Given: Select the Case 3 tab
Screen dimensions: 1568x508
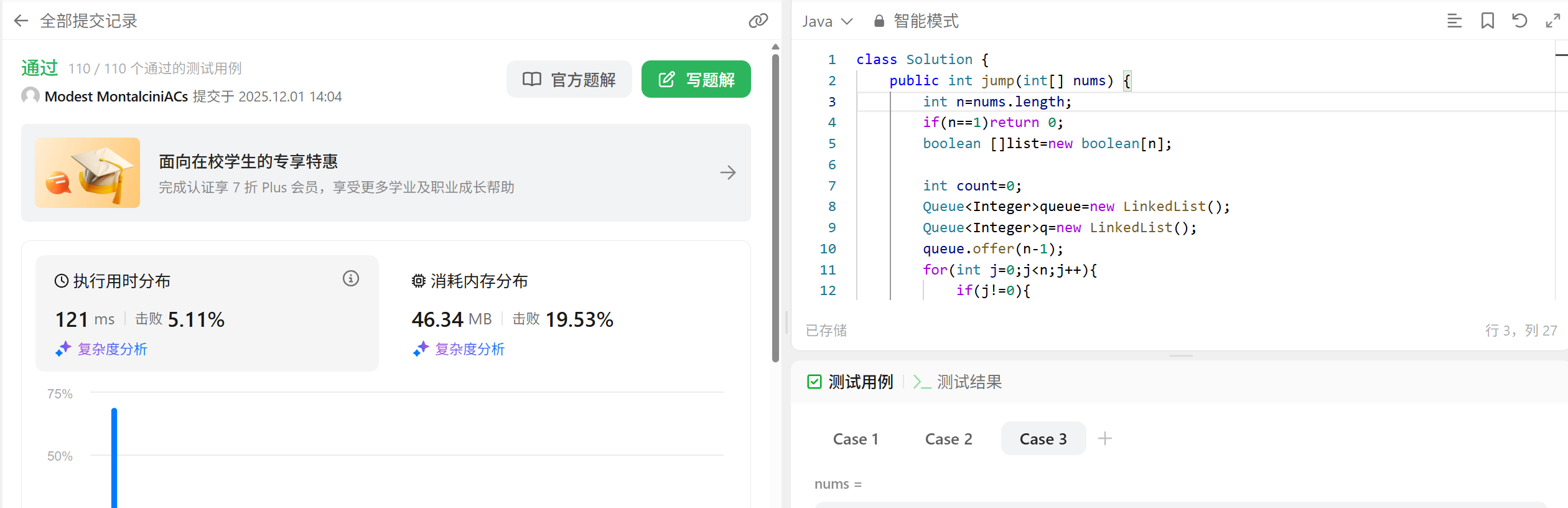Looking at the screenshot, I should [x=1043, y=439].
